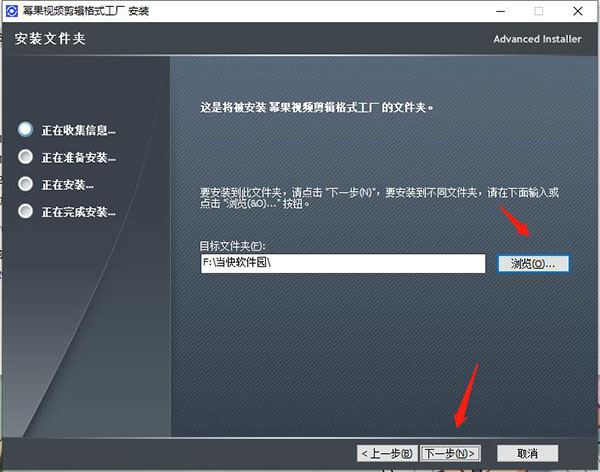
Task: Click the 正在完成安装... step text
Action: pyautogui.click(x=78, y=212)
